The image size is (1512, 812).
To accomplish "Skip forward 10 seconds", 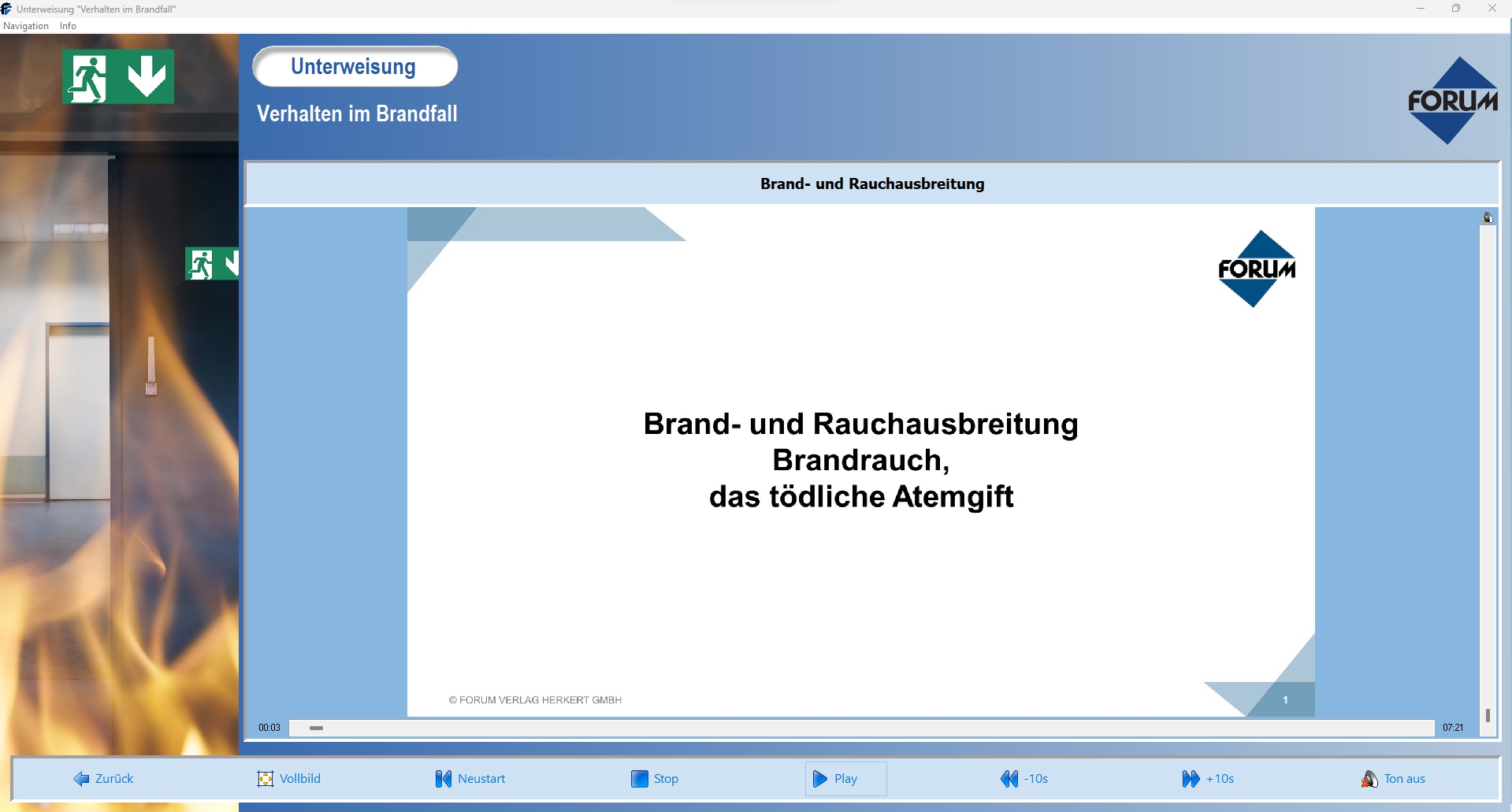I will pos(1207,779).
